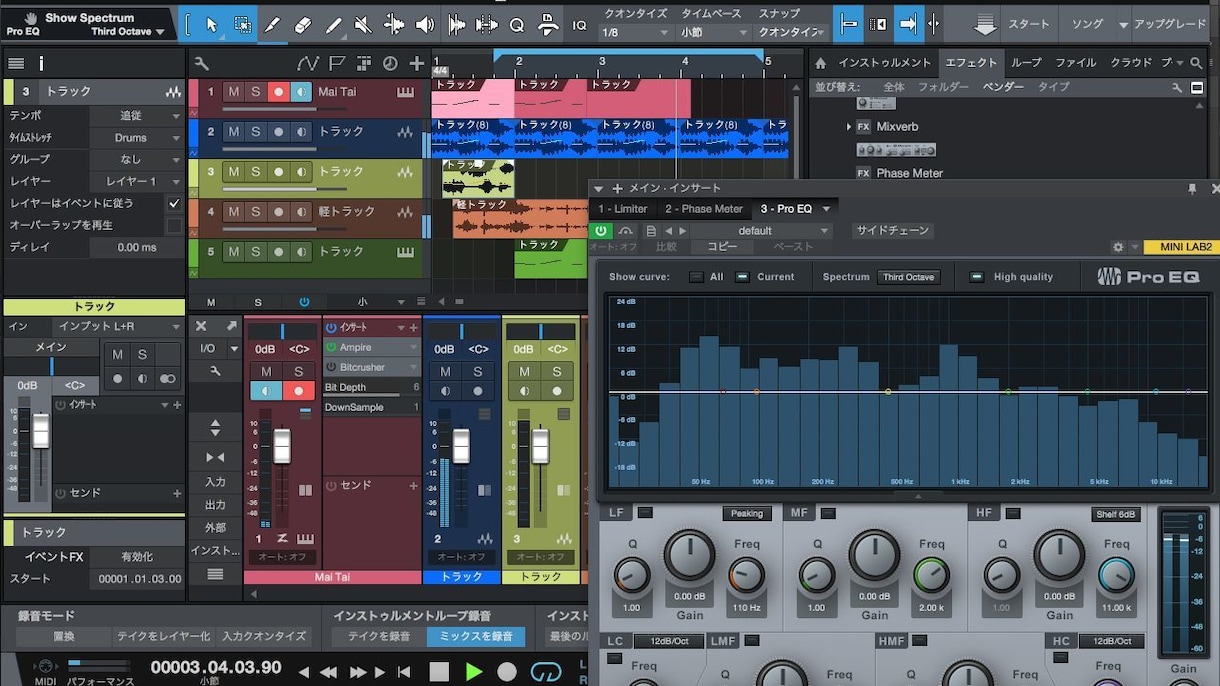Open the インストゥルメント browser tab
This screenshot has width=1220, height=686.
point(883,62)
